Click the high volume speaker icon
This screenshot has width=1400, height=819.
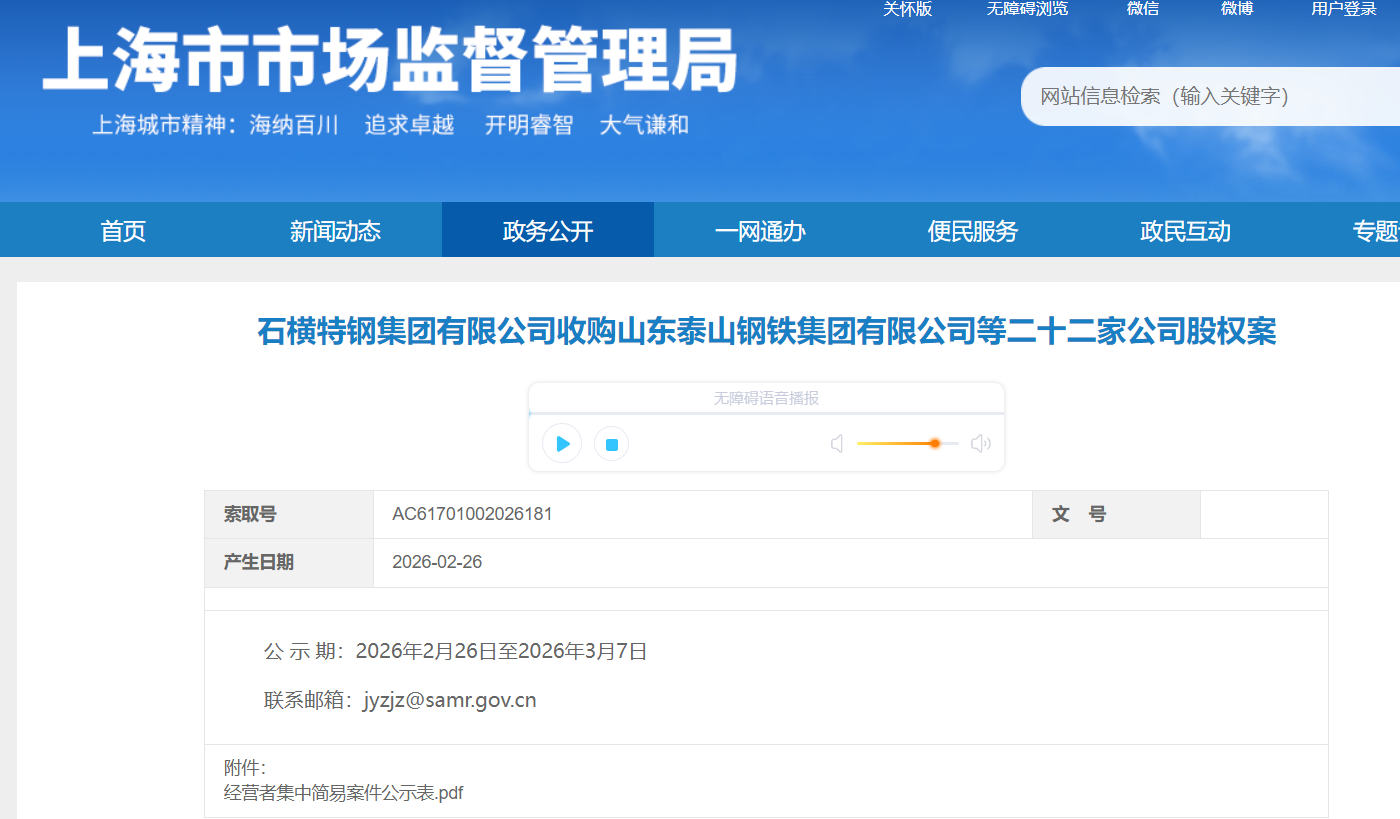pyautogui.click(x=980, y=443)
